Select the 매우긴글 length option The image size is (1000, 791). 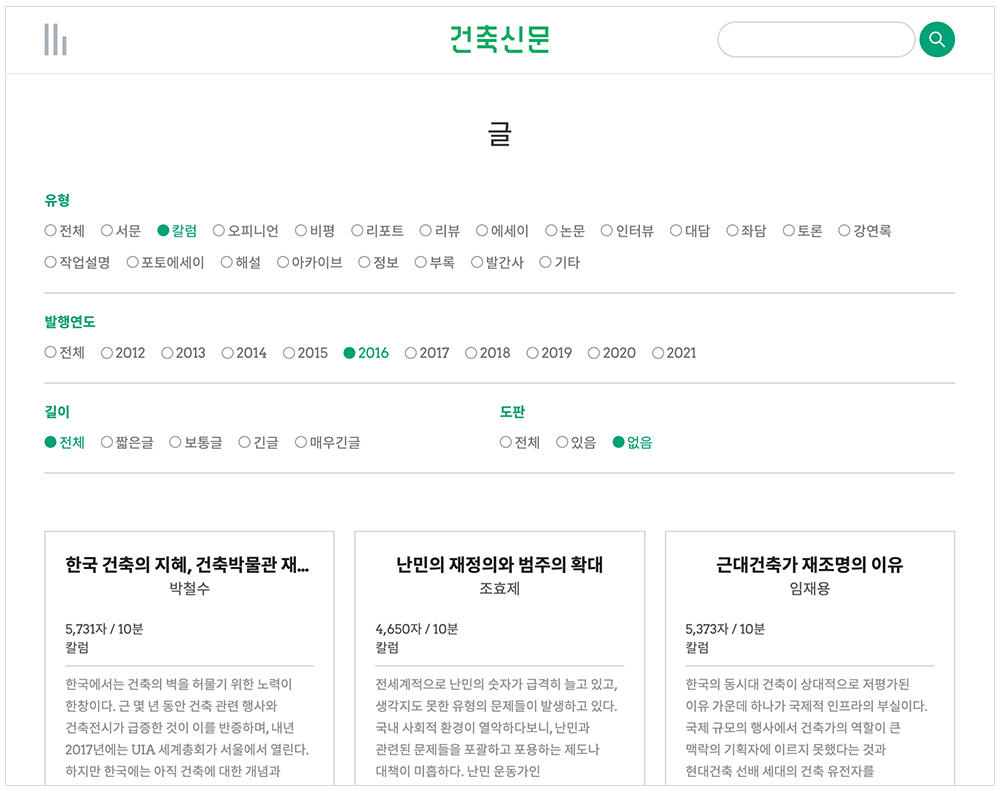[327, 443]
